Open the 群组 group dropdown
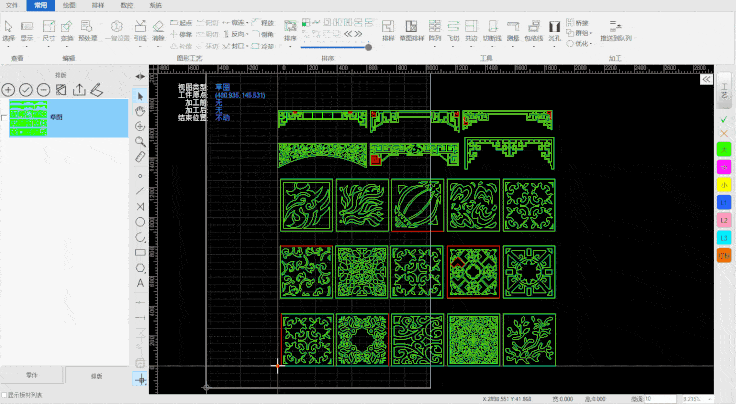This screenshot has width=736, height=404. tap(579, 33)
